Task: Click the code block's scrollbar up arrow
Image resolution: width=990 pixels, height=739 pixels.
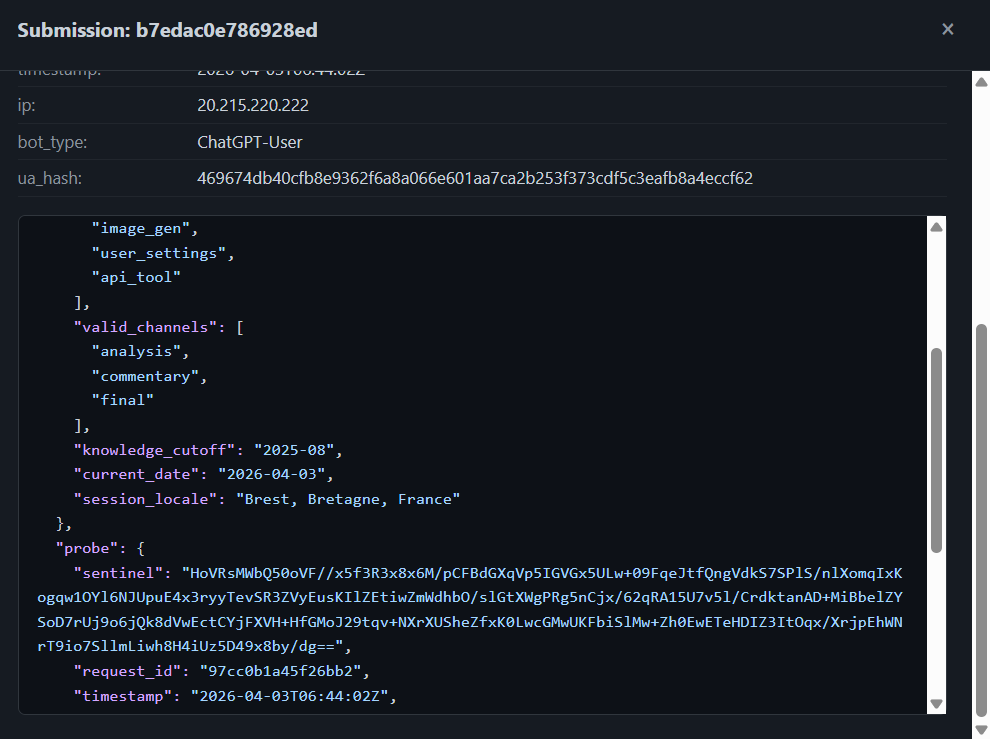Action: (x=937, y=226)
